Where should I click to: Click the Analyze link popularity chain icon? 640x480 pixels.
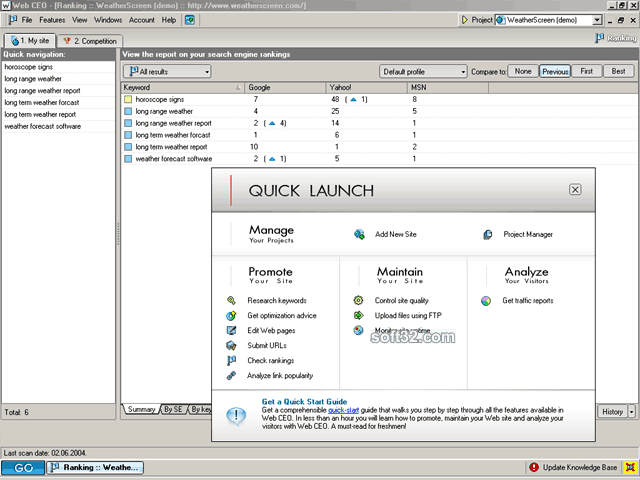coord(231,376)
